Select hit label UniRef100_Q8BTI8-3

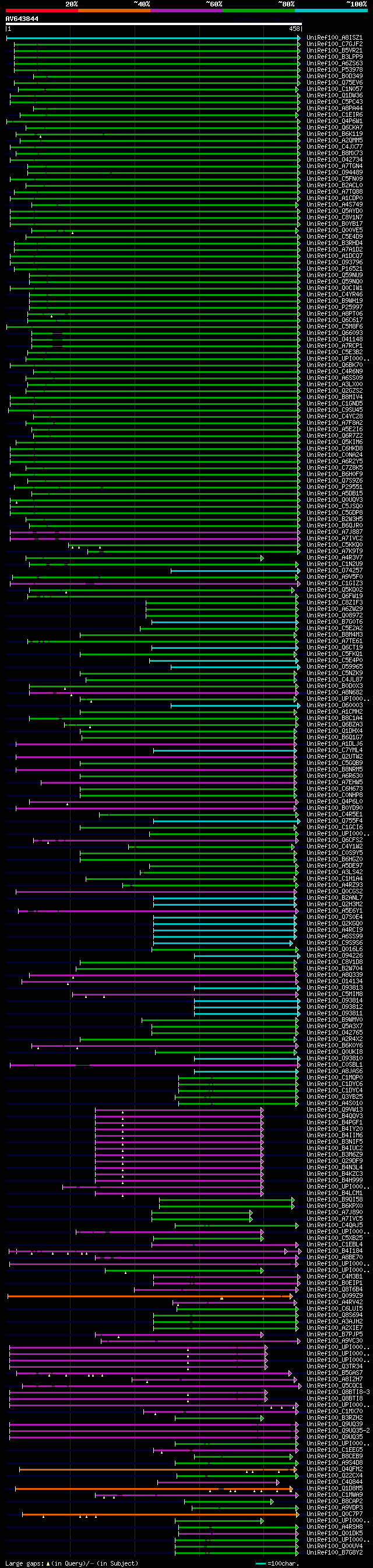[339, 1392]
